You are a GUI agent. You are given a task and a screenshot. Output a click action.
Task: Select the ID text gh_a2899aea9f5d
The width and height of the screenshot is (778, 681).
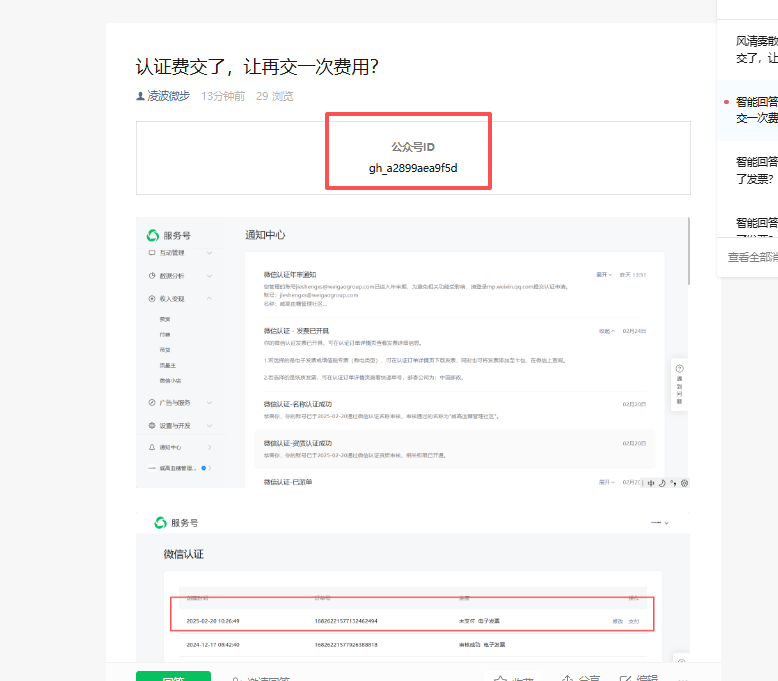[413, 168]
